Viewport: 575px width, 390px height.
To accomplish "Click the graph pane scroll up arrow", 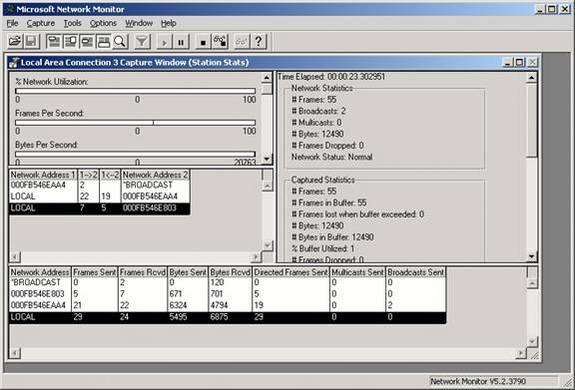I will [x=267, y=77].
